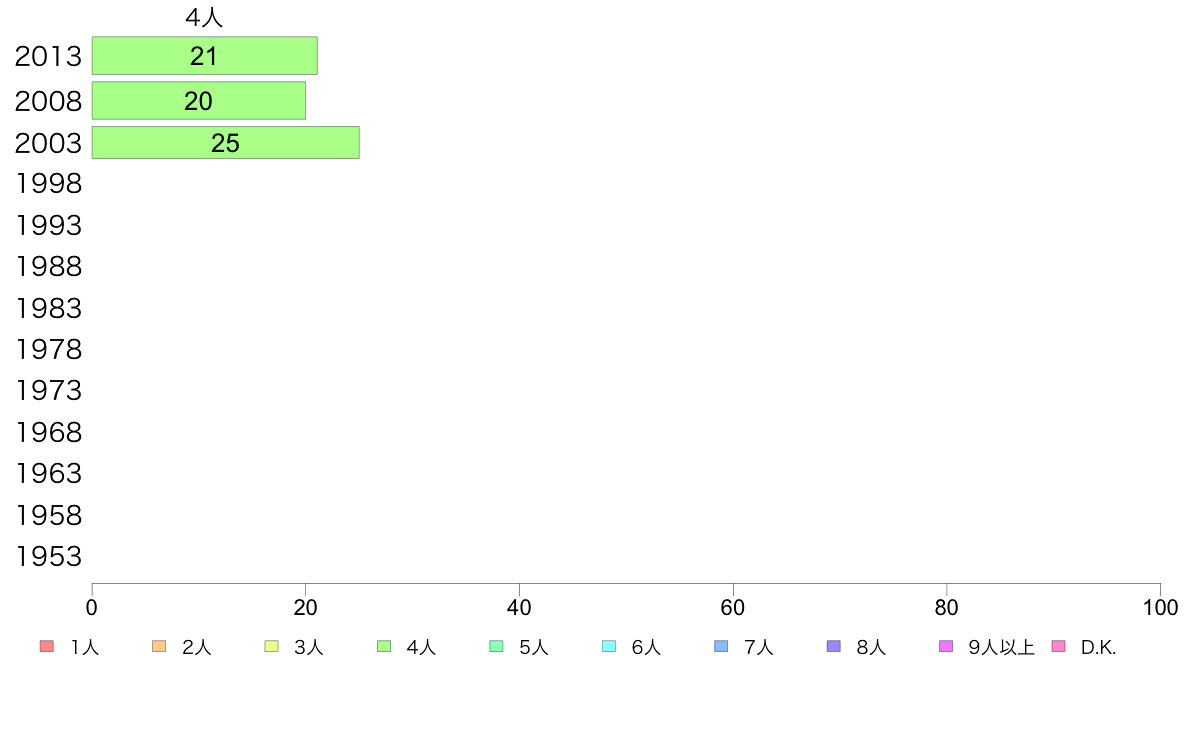Click the 1953 year label
The image size is (1188, 736).
[48, 556]
